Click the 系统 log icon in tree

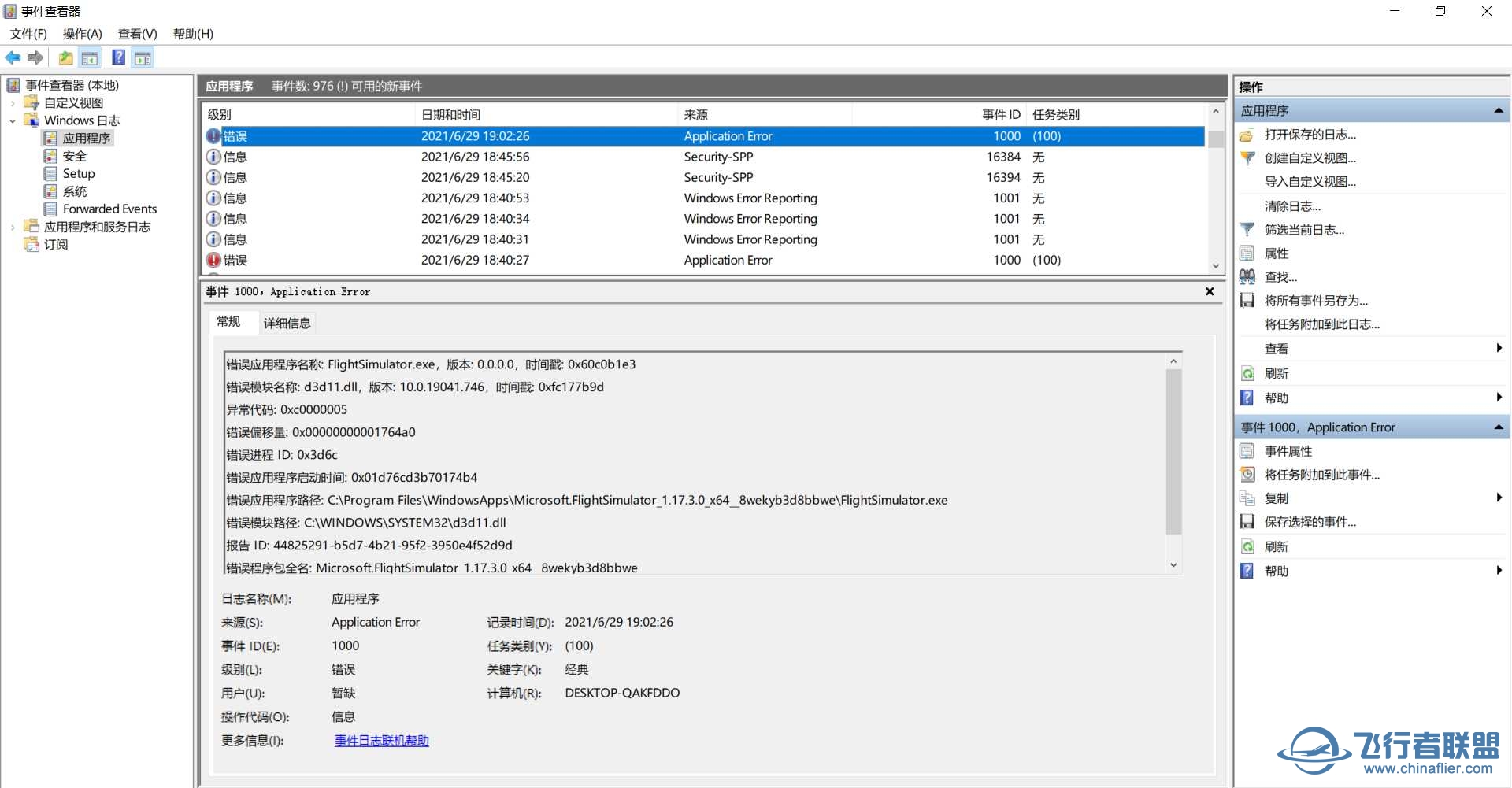click(50, 191)
